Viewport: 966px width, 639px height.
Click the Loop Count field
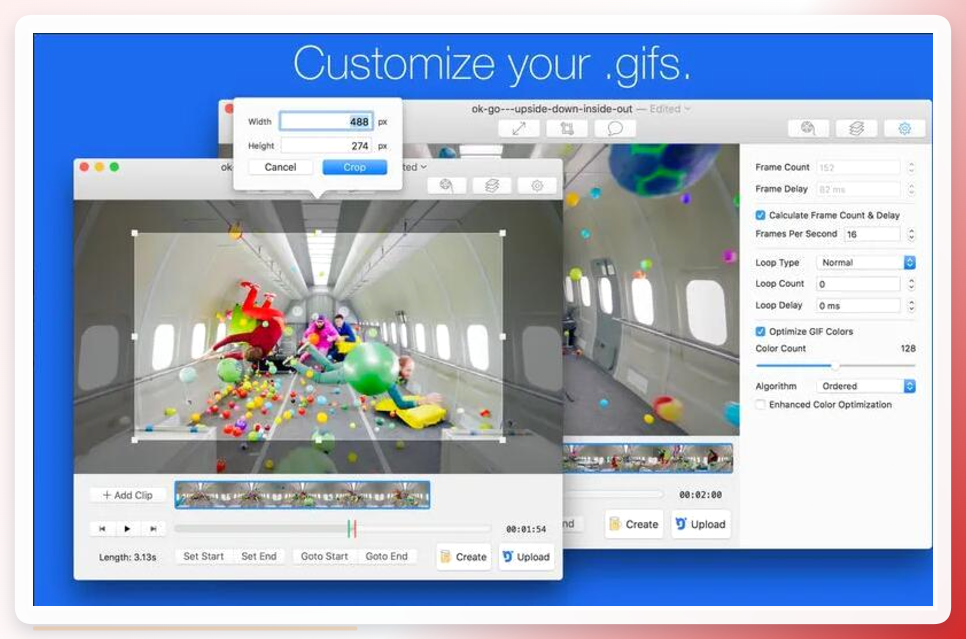tap(858, 284)
